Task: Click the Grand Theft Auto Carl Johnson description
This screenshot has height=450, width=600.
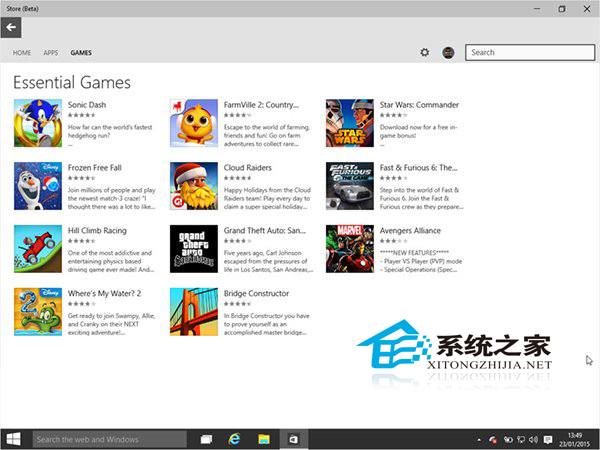Action: tap(268, 261)
